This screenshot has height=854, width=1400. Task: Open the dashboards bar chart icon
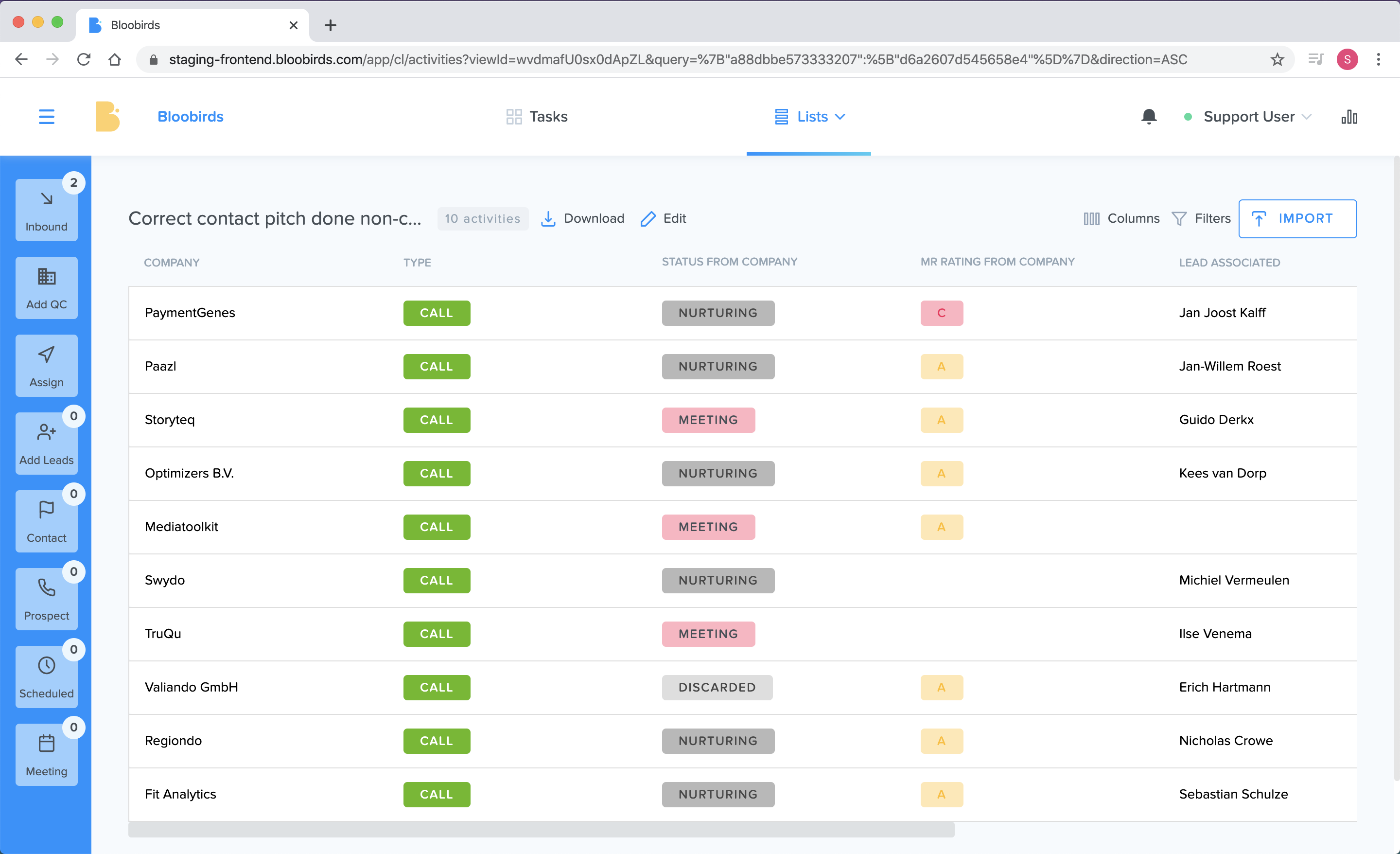point(1349,117)
